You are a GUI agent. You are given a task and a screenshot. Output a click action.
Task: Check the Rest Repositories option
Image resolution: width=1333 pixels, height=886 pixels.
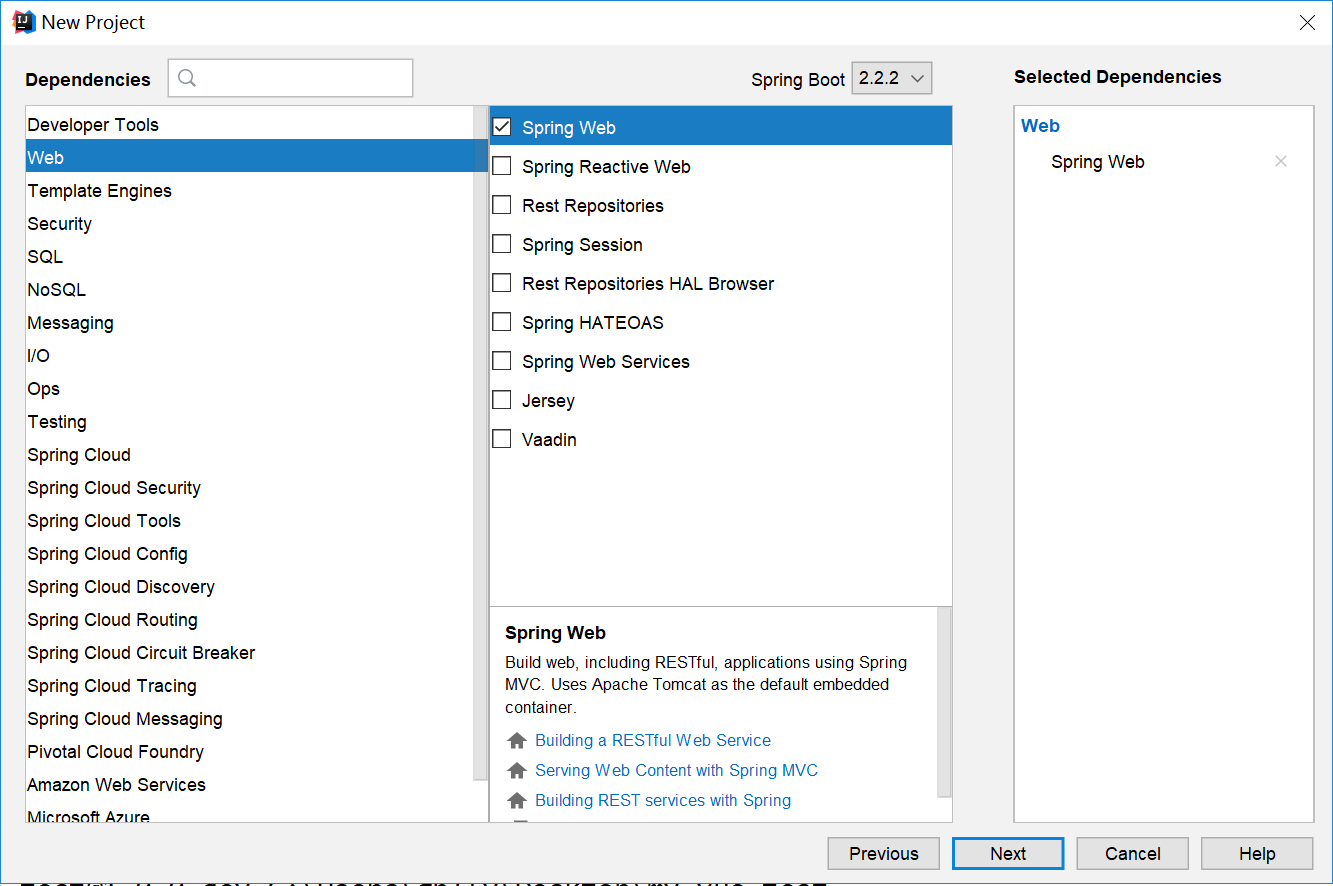click(502, 205)
